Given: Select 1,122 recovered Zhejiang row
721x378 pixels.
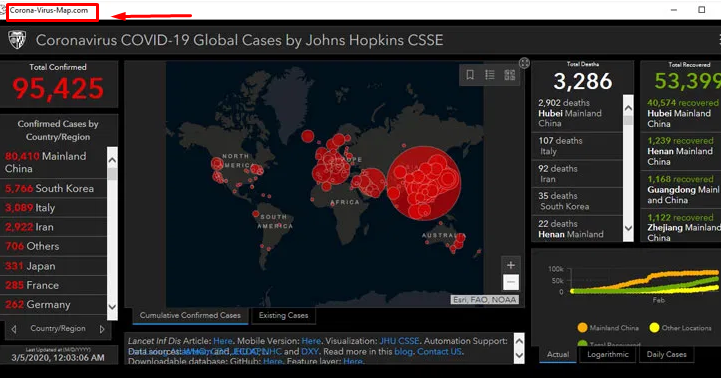Looking at the screenshot, I should [x=681, y=226].
